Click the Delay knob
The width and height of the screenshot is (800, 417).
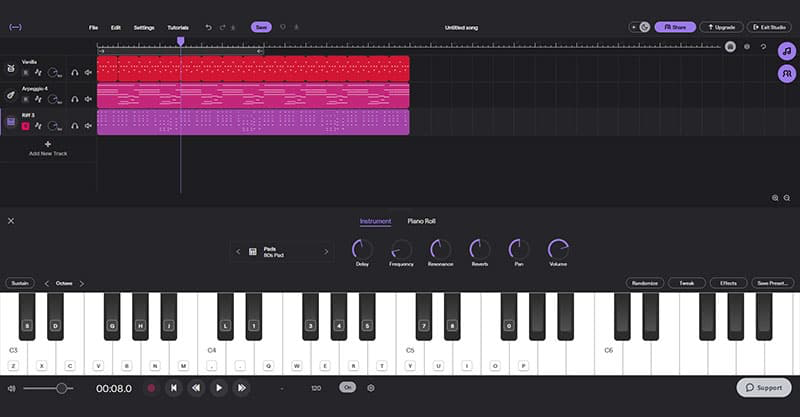pyautogui.click(x=362, y=249)
